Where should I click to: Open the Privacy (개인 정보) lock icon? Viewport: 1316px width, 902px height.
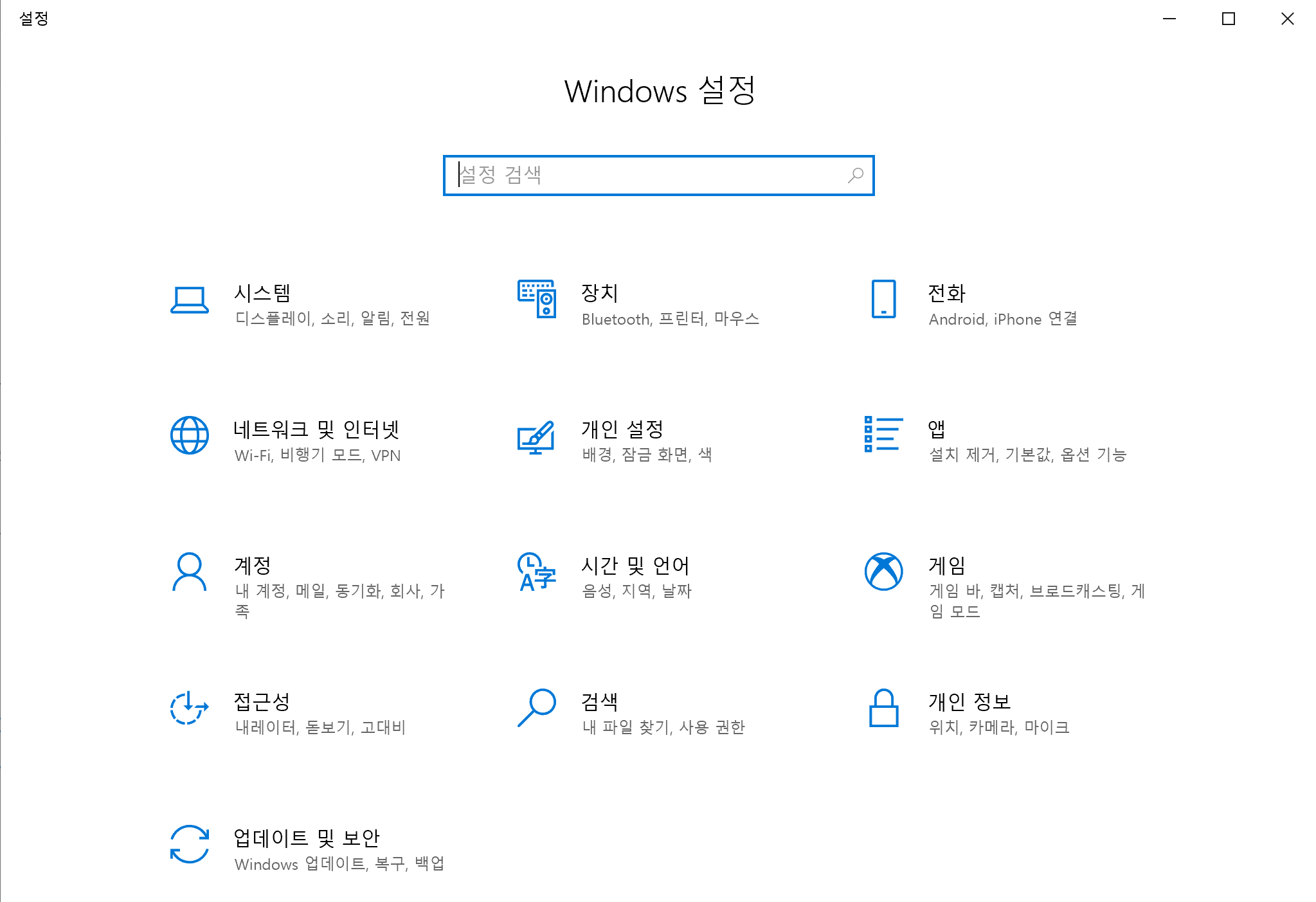[883, 708]
